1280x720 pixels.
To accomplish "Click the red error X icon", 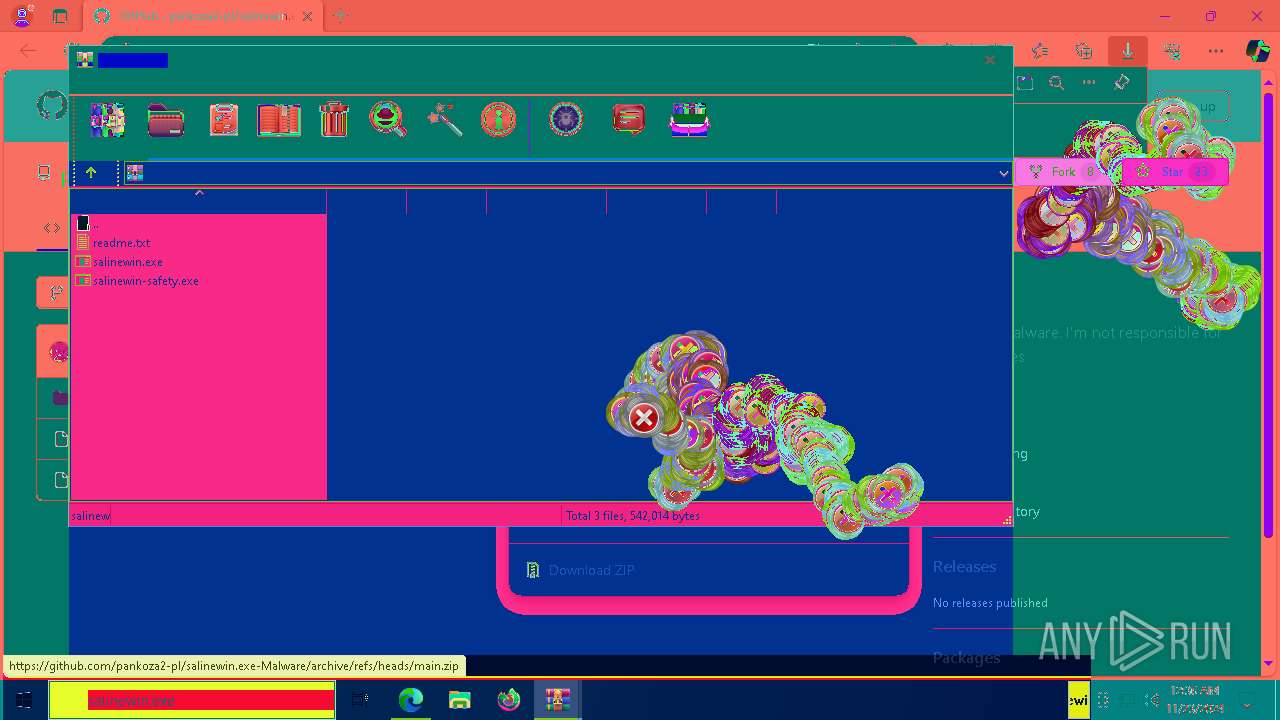I will tap(644, 418).
